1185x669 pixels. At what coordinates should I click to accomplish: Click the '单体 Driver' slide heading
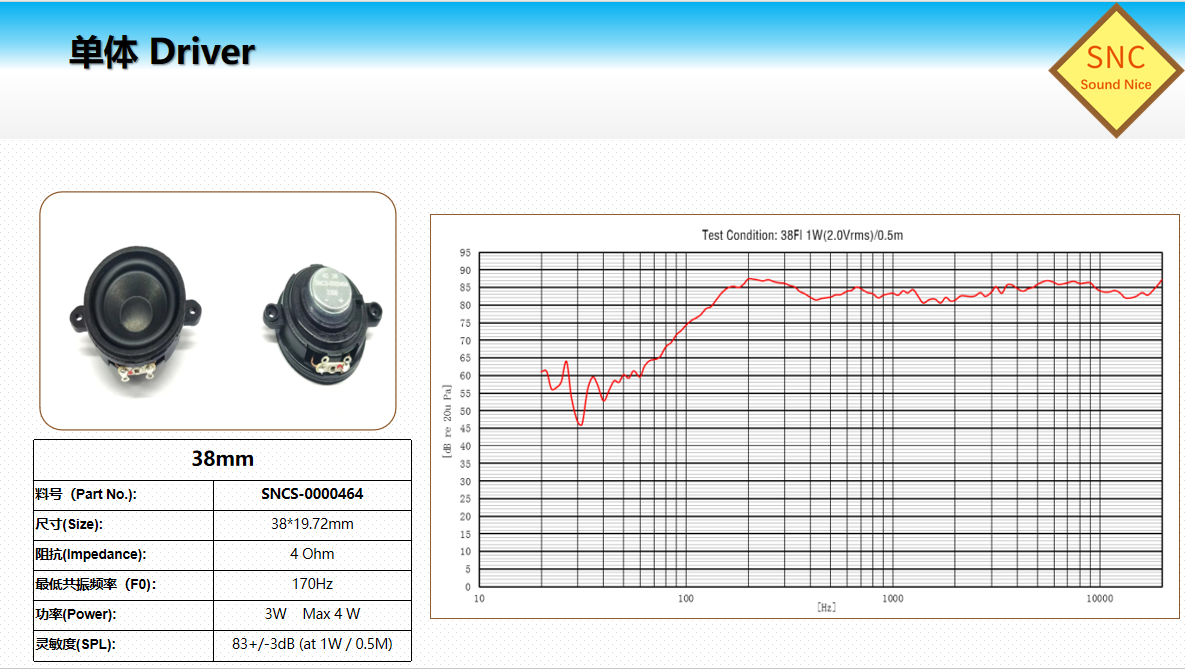click(162, 52)
